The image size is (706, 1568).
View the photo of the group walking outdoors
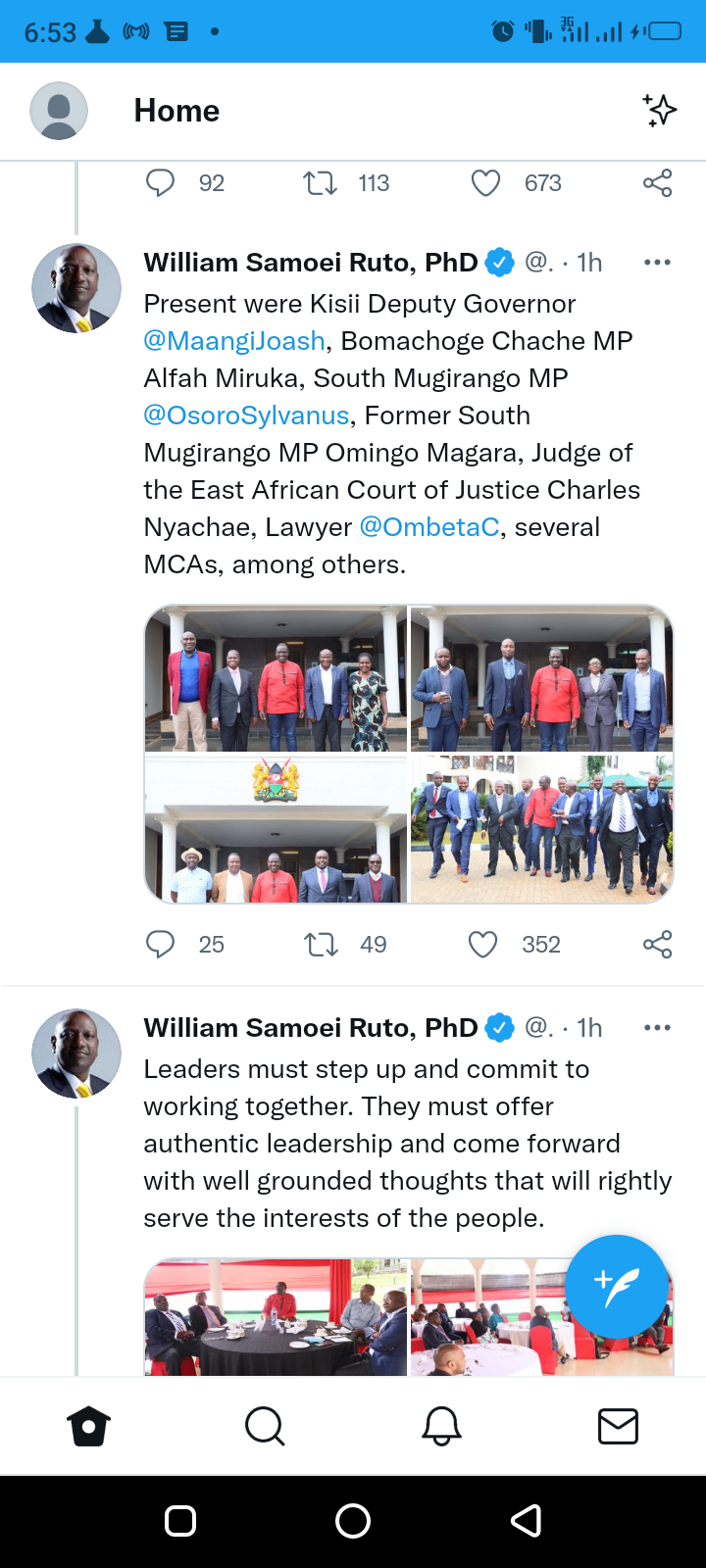(541, 828)
